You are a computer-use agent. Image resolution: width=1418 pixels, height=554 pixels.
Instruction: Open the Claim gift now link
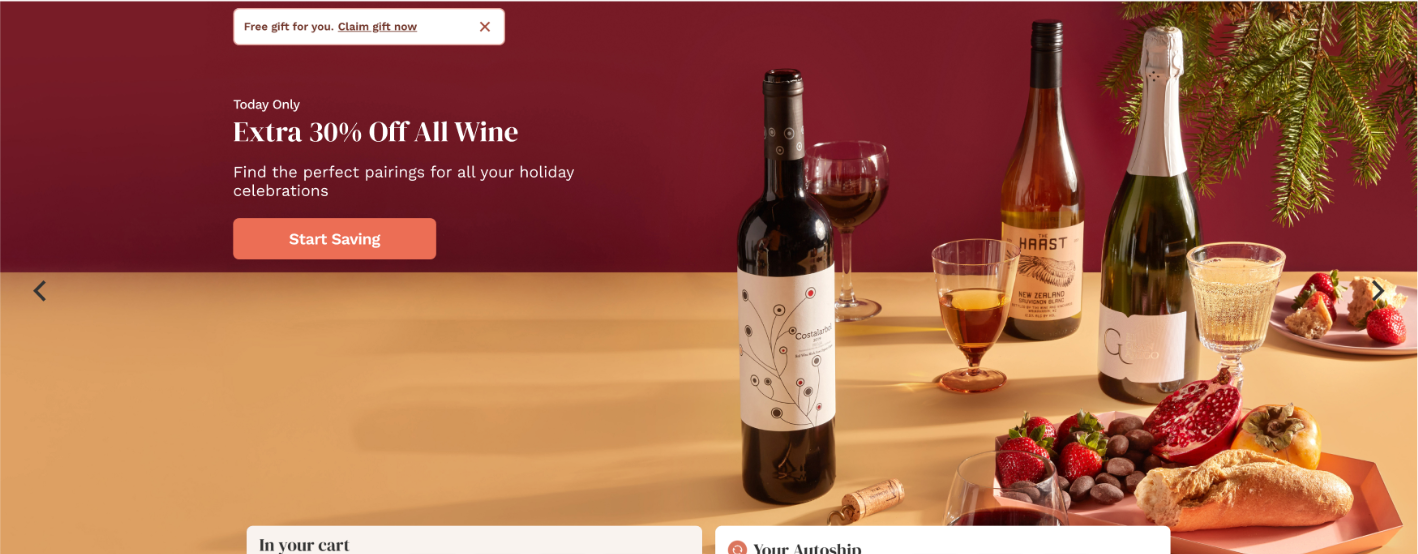(377, 27)
